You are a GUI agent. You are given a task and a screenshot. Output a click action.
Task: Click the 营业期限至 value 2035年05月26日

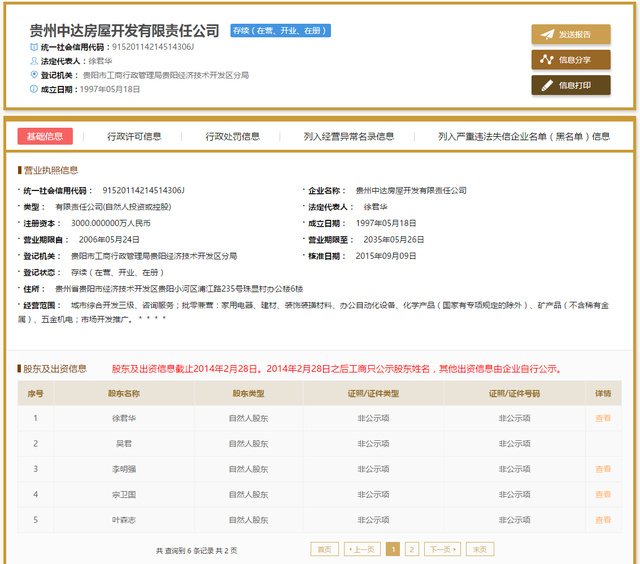[x=393, y=240]
